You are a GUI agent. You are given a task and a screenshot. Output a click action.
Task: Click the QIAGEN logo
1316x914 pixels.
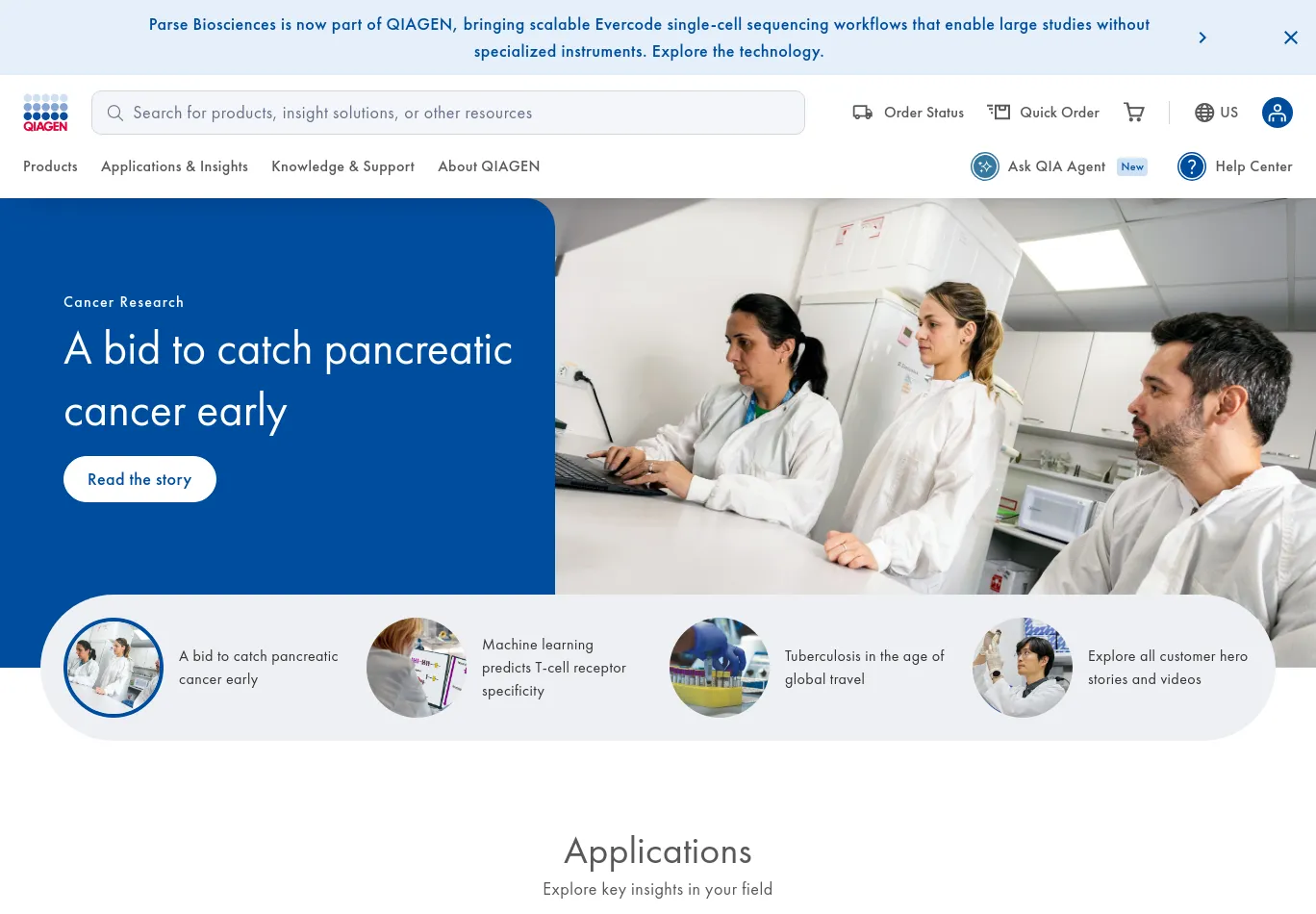(x=45, y=113)
